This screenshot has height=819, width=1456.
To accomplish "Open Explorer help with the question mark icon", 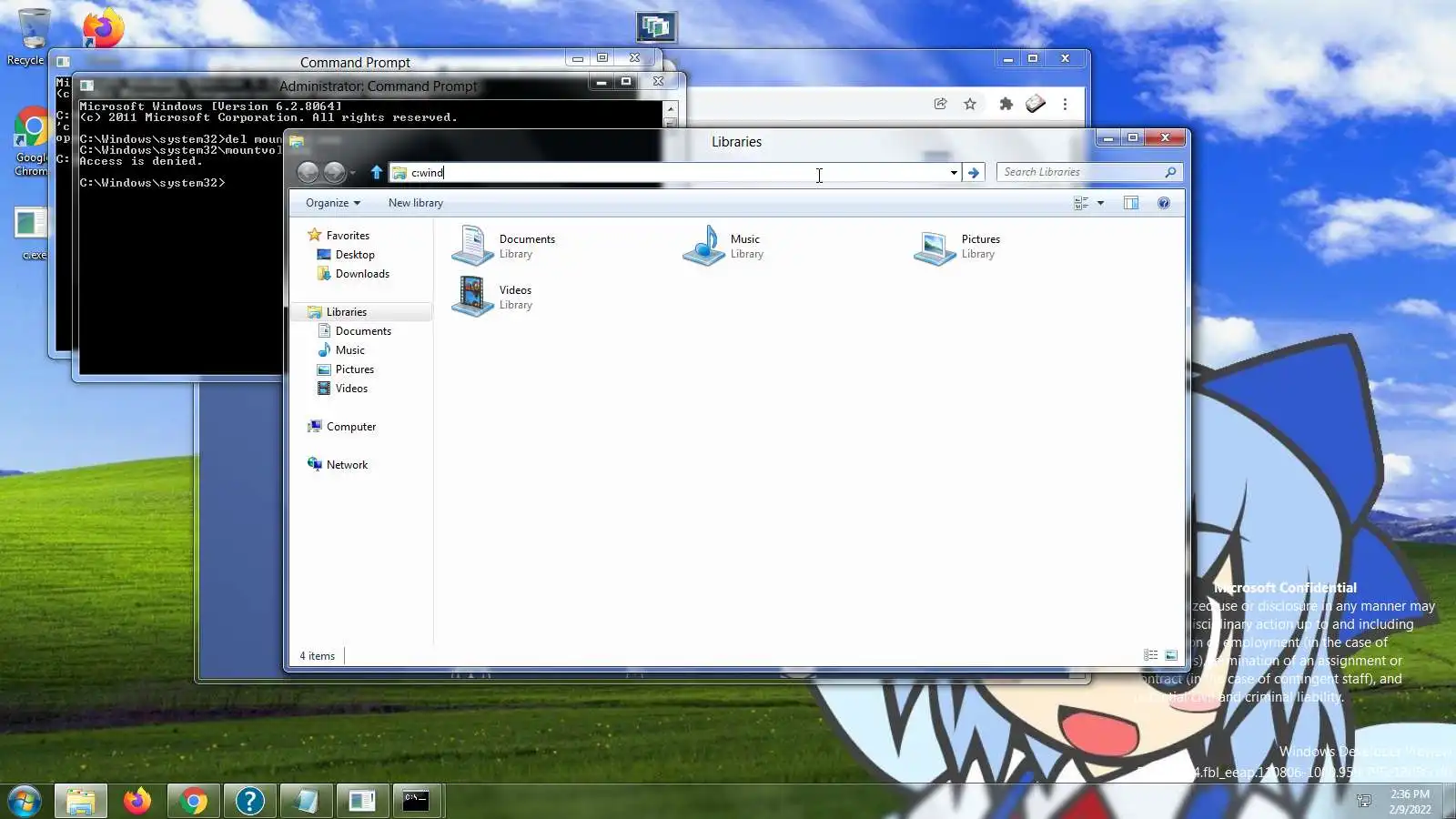I will point(1164,203).
